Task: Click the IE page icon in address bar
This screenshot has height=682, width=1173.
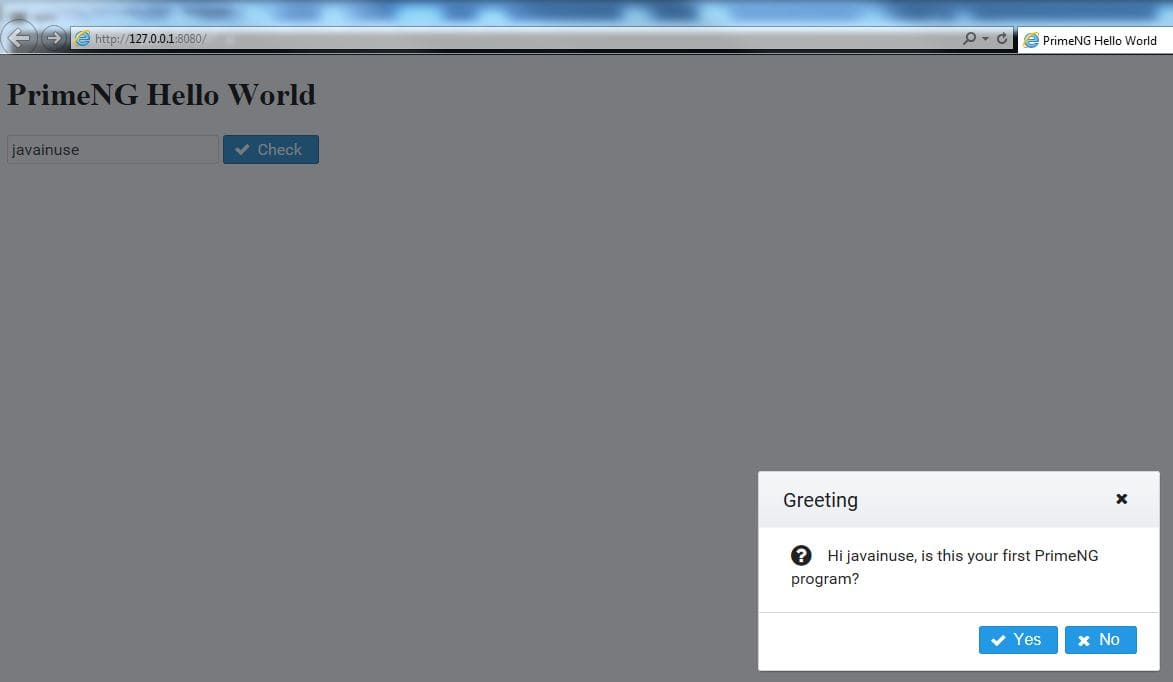Action: pyautogui.click(x=82, y=38)
